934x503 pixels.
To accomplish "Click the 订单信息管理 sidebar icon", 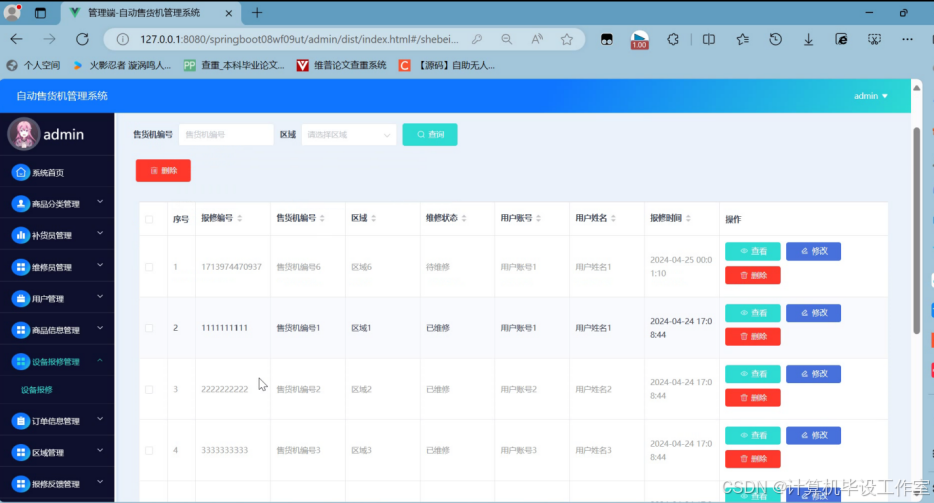I will click(x=21, y=421).
